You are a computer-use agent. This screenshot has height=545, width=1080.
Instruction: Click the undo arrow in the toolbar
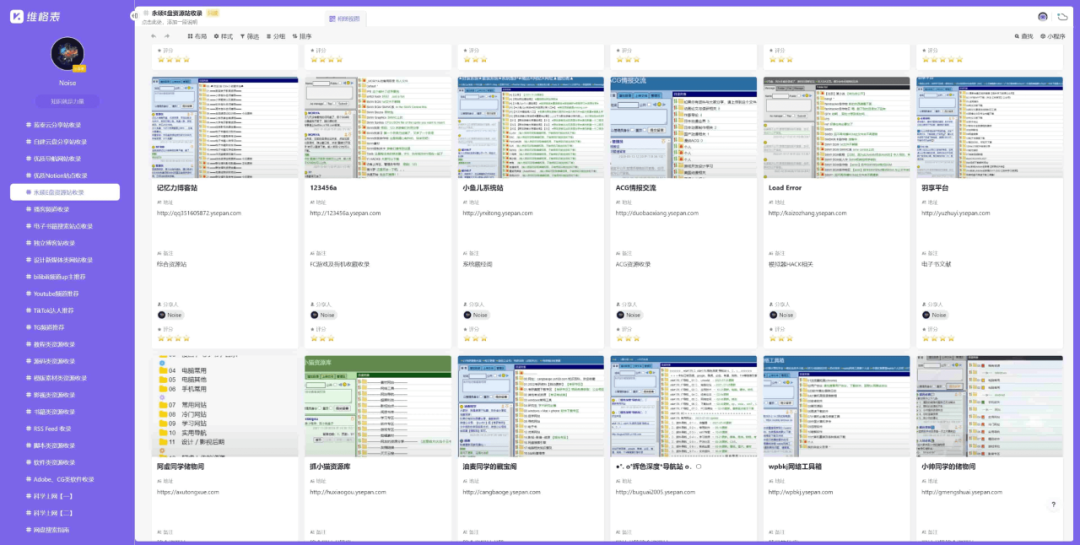pyautogui.click(x=153, y=36)
